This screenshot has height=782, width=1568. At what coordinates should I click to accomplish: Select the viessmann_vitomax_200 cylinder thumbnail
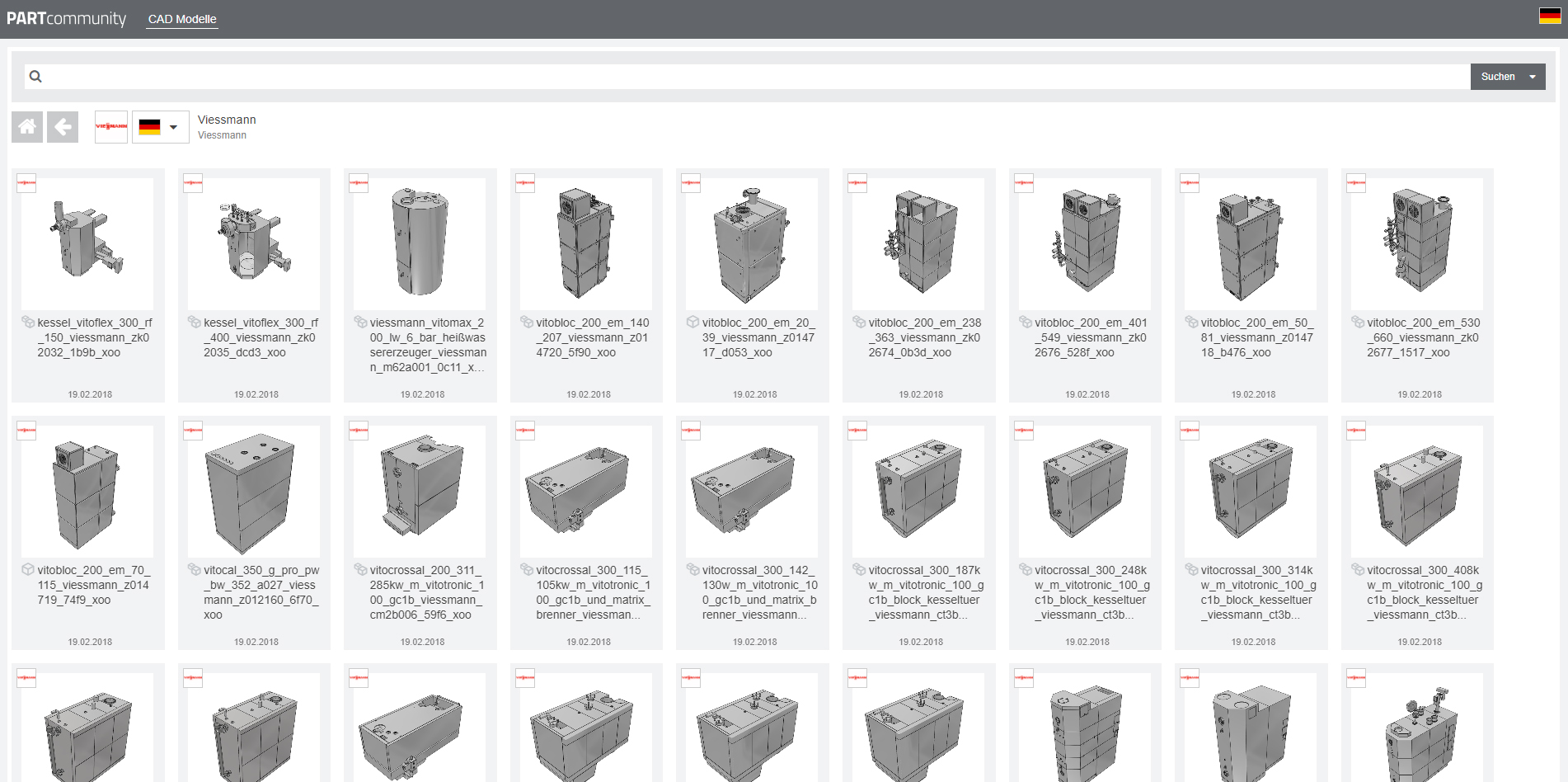point(420,243)
